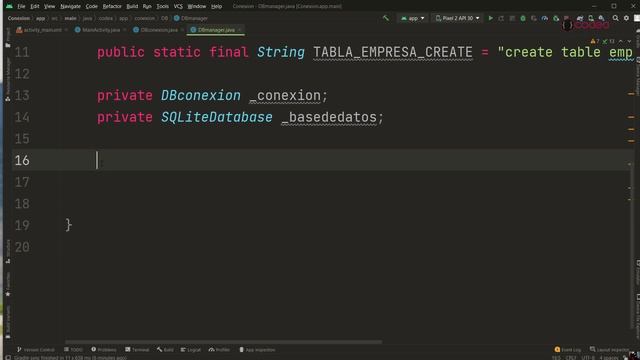Select the DBmanager.java editor tab

(x=216, y=30)
